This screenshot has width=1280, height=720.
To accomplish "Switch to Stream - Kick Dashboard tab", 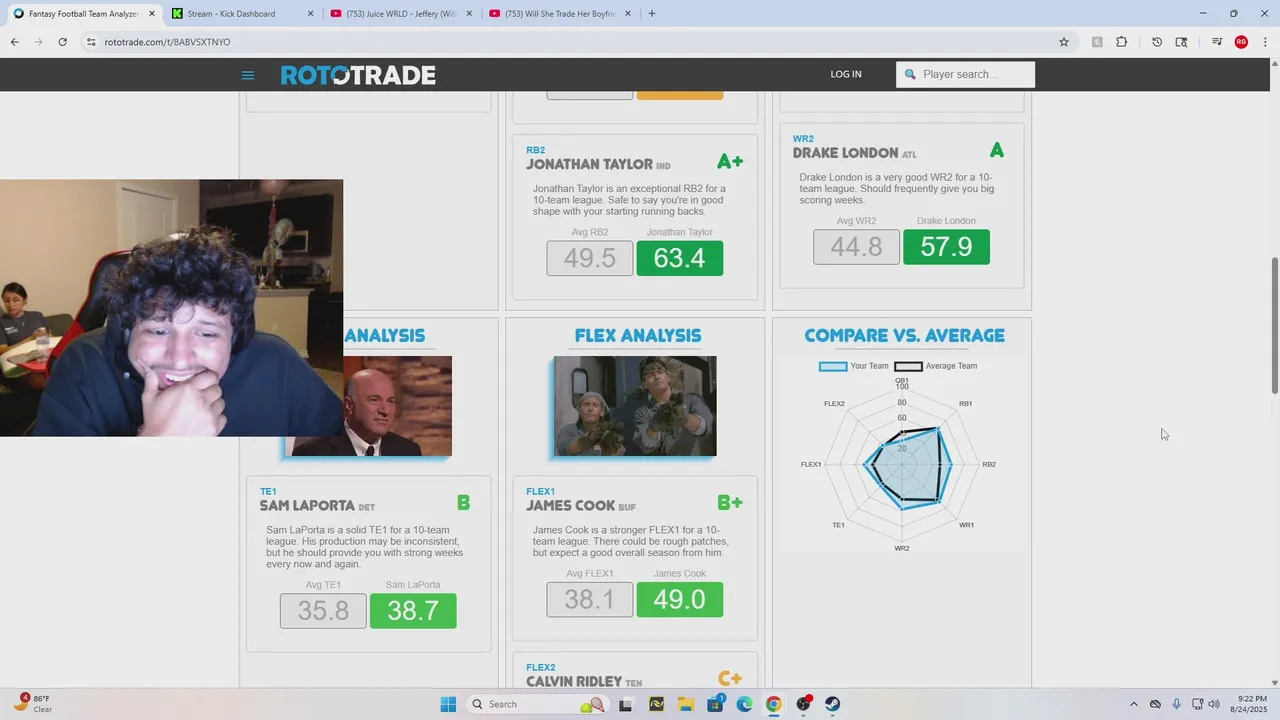I will (x=240, y=14).
